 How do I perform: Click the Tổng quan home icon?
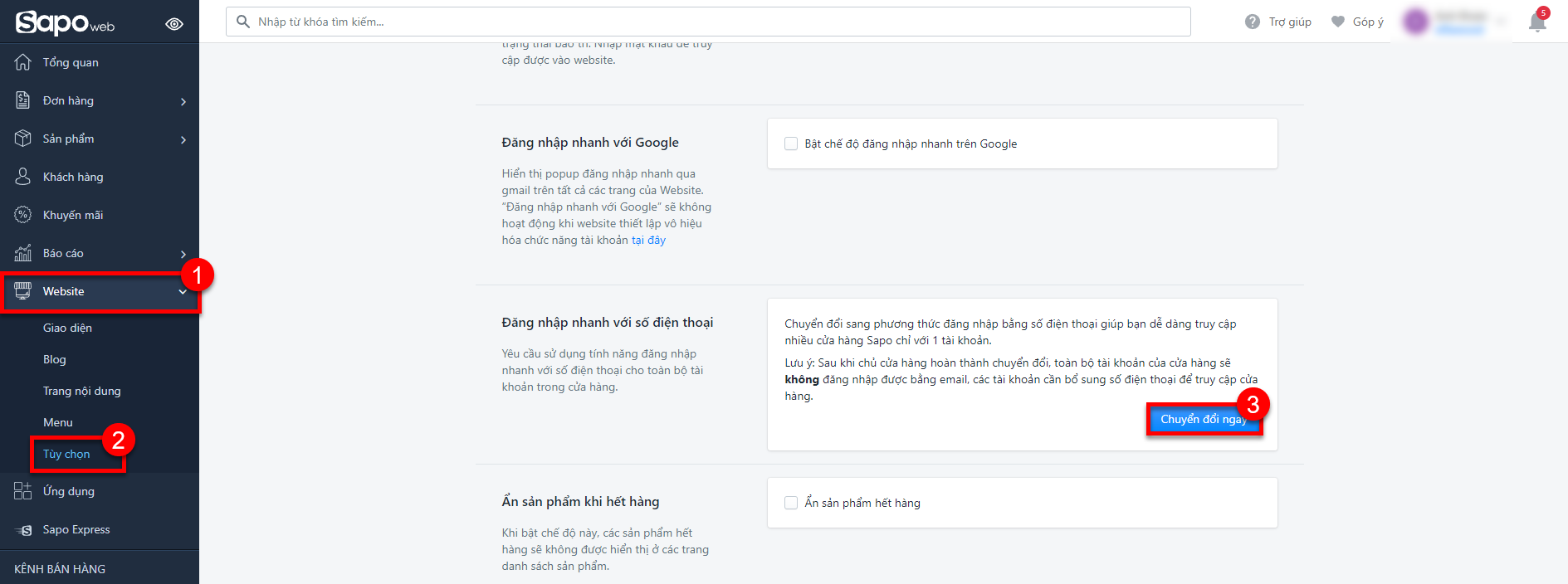pyautogui.click(x=23, y=62)
